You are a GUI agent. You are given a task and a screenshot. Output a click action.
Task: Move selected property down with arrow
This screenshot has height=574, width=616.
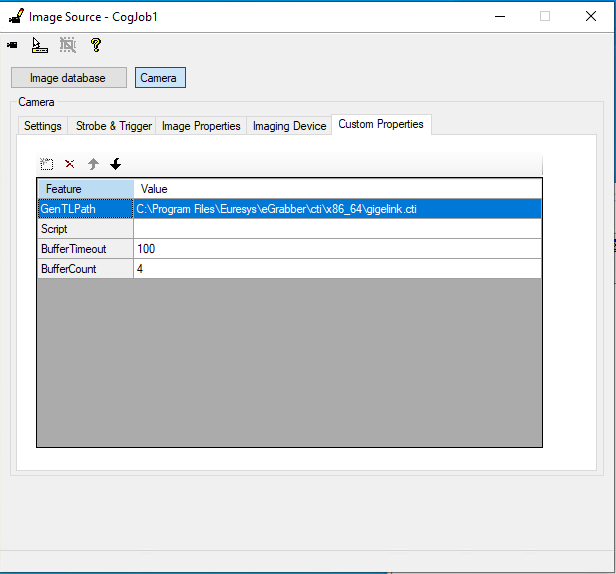[115, 164]
